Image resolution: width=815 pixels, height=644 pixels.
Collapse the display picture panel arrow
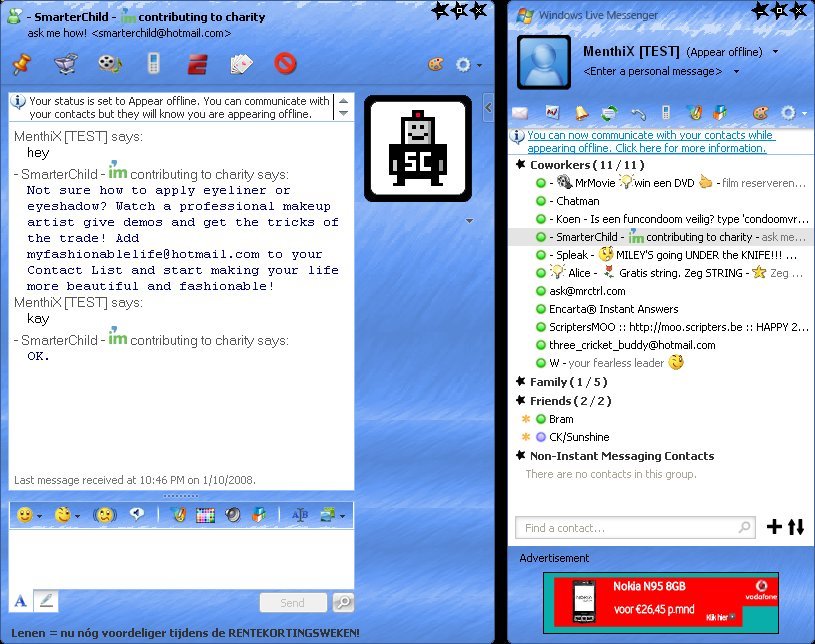pyautogui.click(x=488, y=108)
